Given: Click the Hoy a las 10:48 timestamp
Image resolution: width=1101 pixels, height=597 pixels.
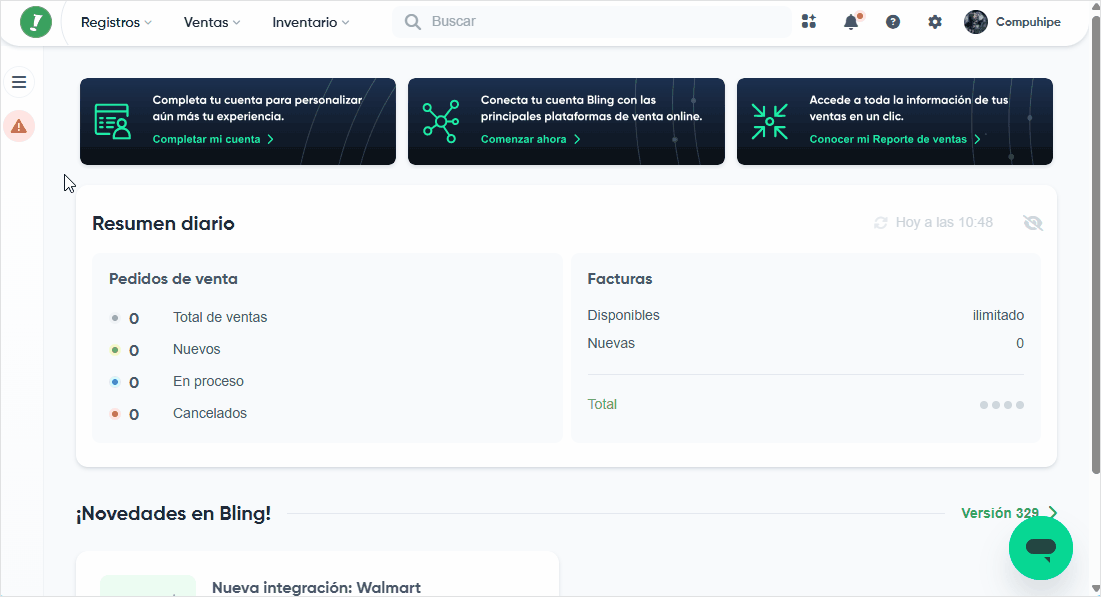Looking at the screenshot, I should (x=944, y=223).
